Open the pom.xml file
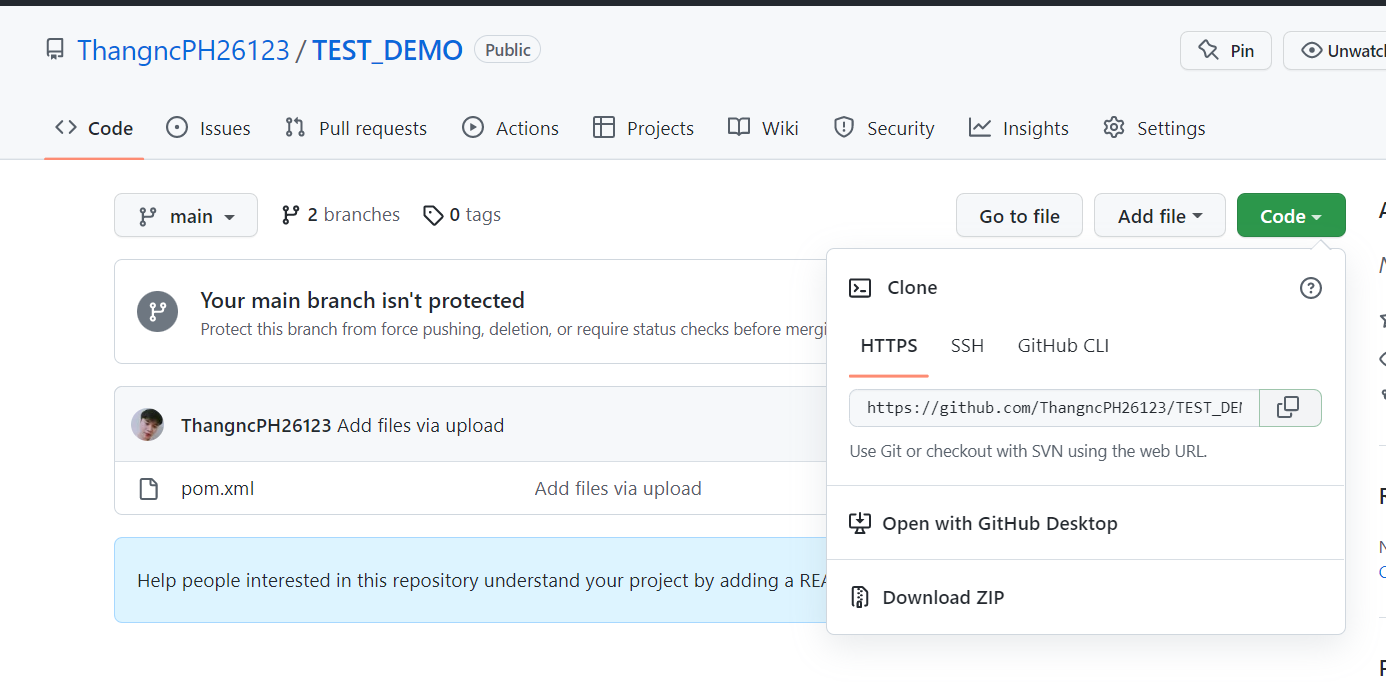The width and height of the screenshot is (1386, 682). (218, 489)
